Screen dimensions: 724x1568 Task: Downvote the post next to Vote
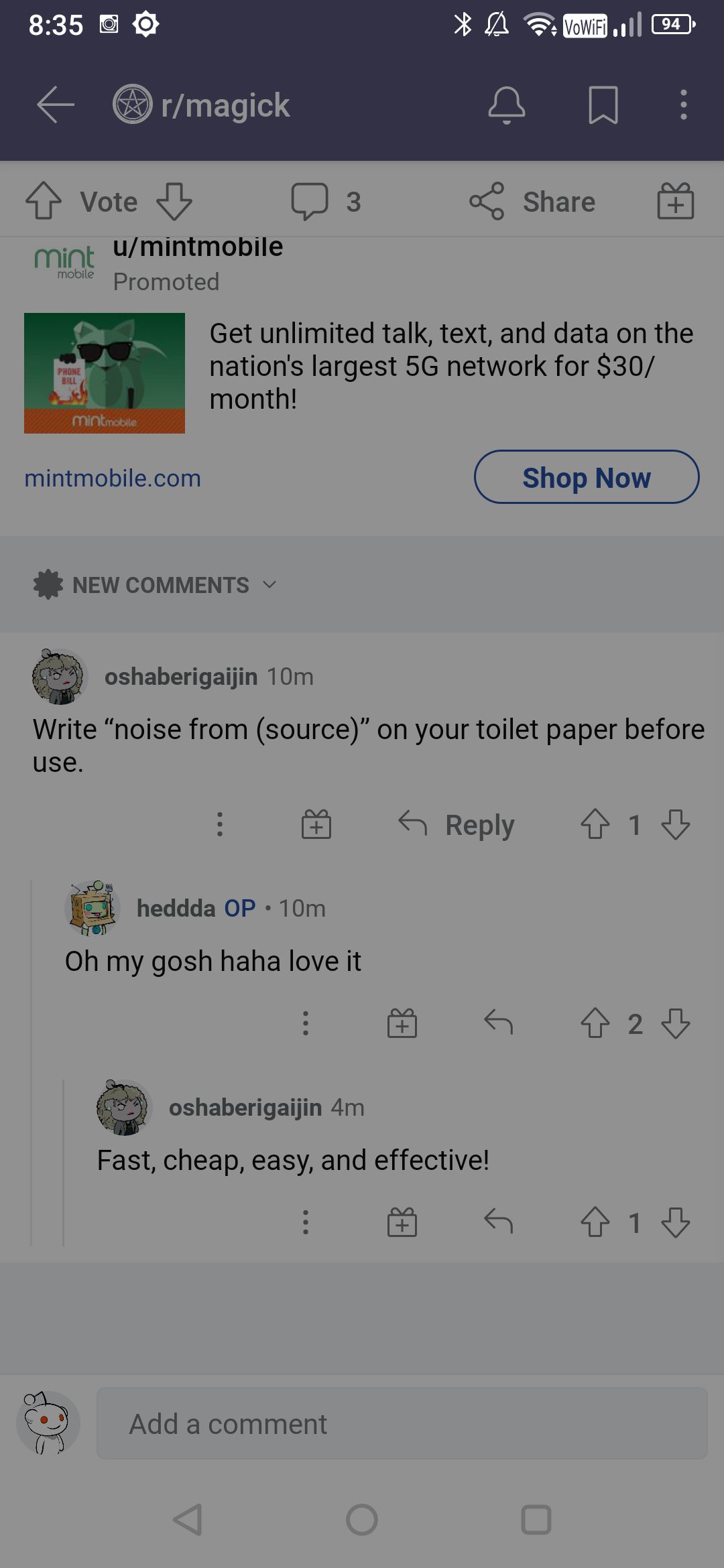click(174, 201)
